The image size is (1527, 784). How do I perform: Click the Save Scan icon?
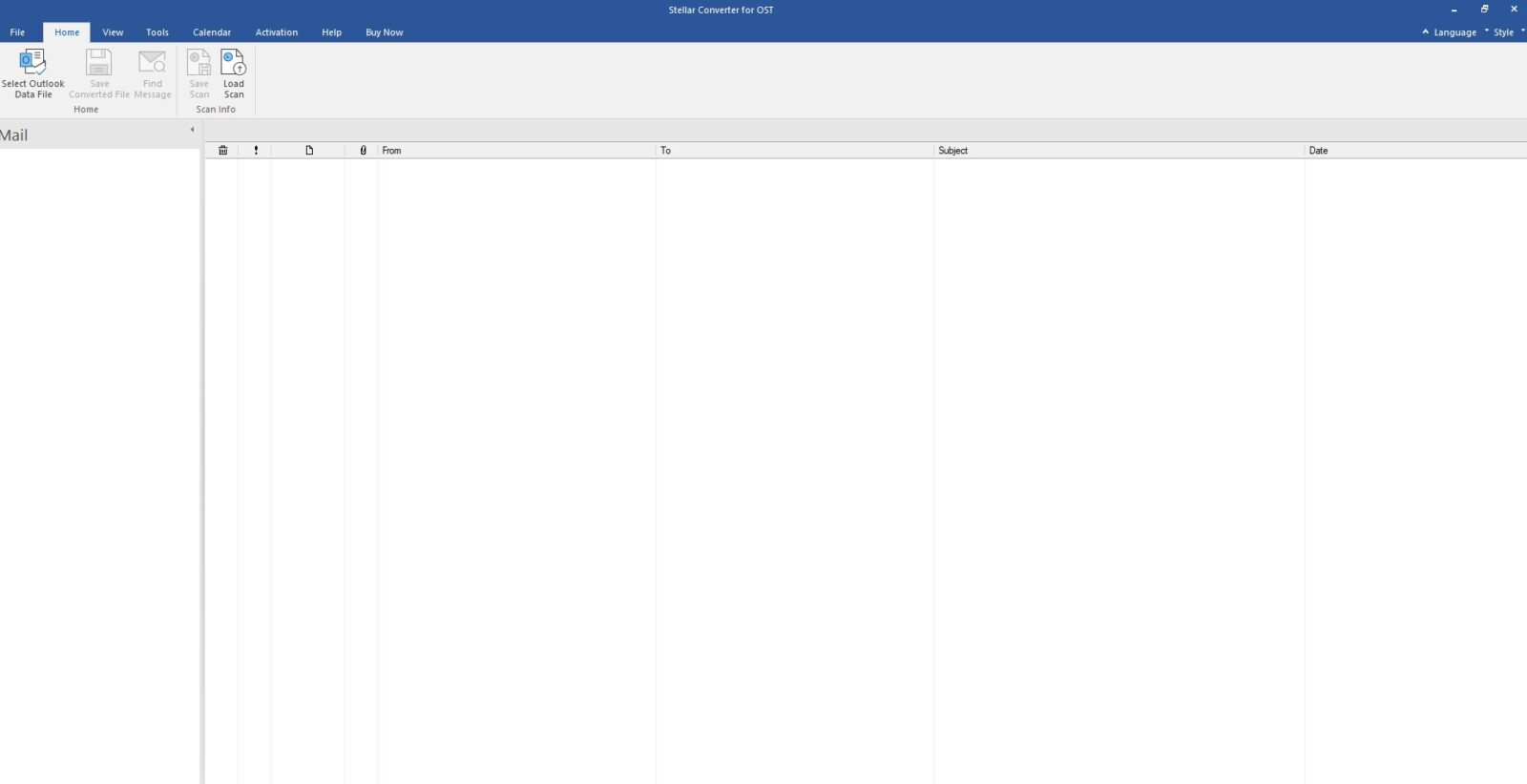199,63
